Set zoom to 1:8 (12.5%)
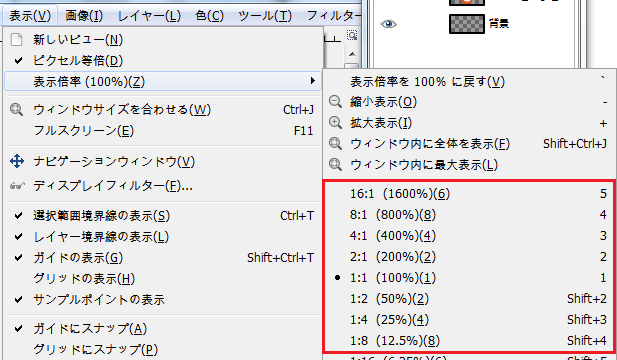Viewport: 617px width, 360px height. click(469, 340)
